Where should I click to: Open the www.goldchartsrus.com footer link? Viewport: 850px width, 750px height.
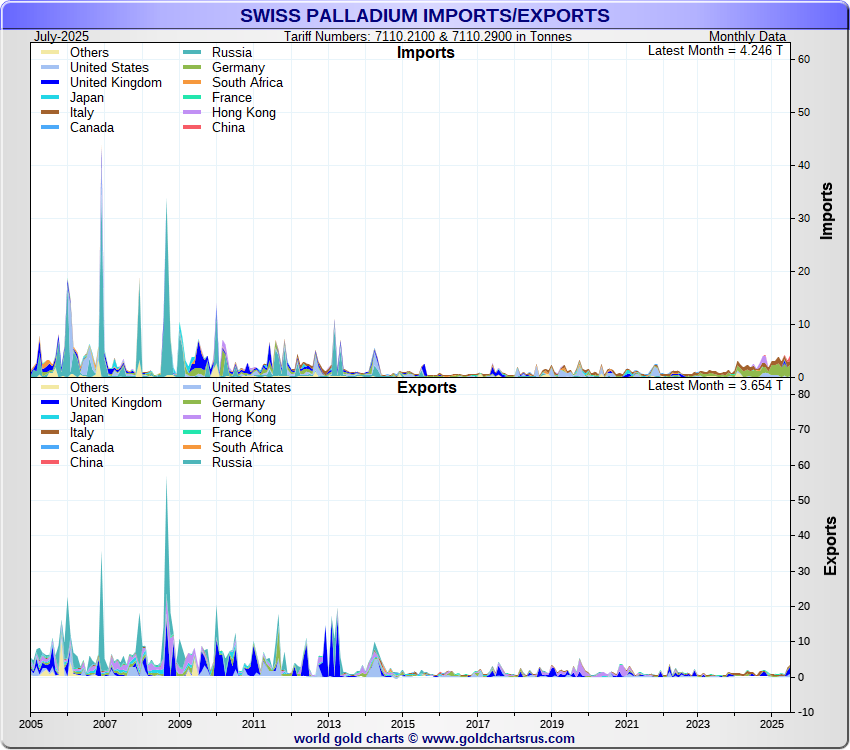pos(499,739)
